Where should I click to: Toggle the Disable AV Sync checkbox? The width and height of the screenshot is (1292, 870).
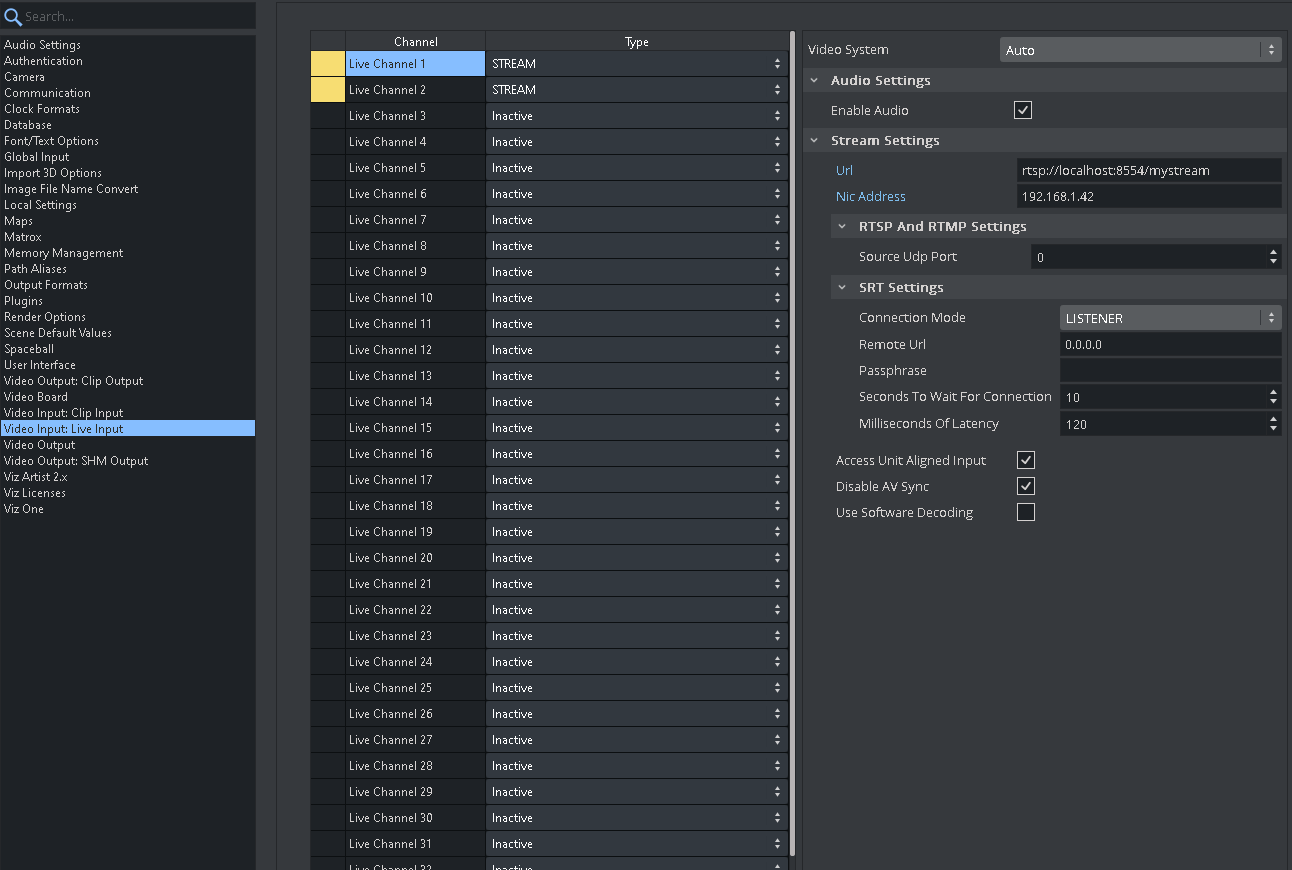[1026, 486]
